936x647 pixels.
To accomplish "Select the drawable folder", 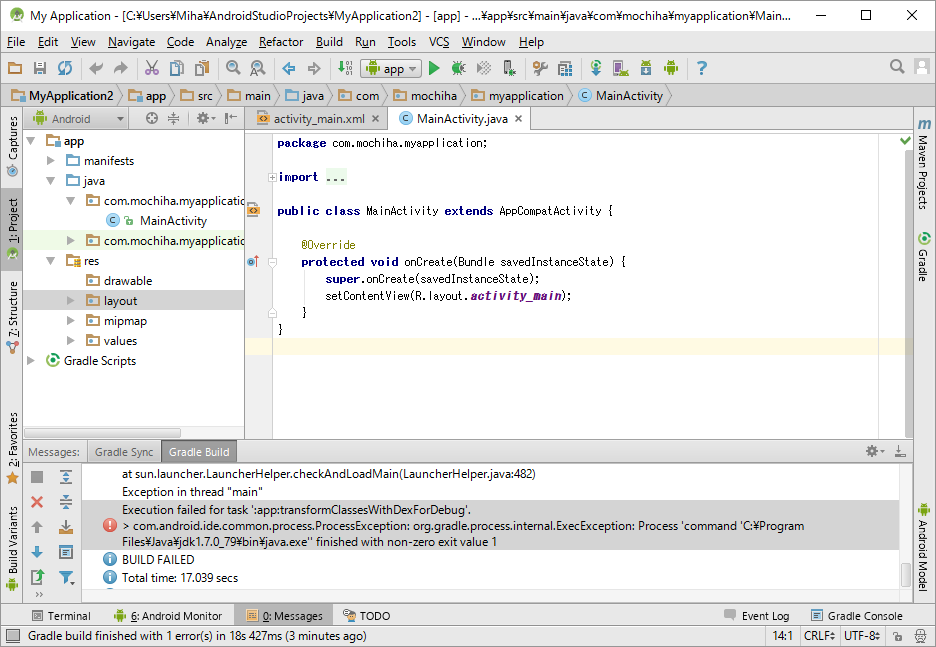I will click(128, 281).
